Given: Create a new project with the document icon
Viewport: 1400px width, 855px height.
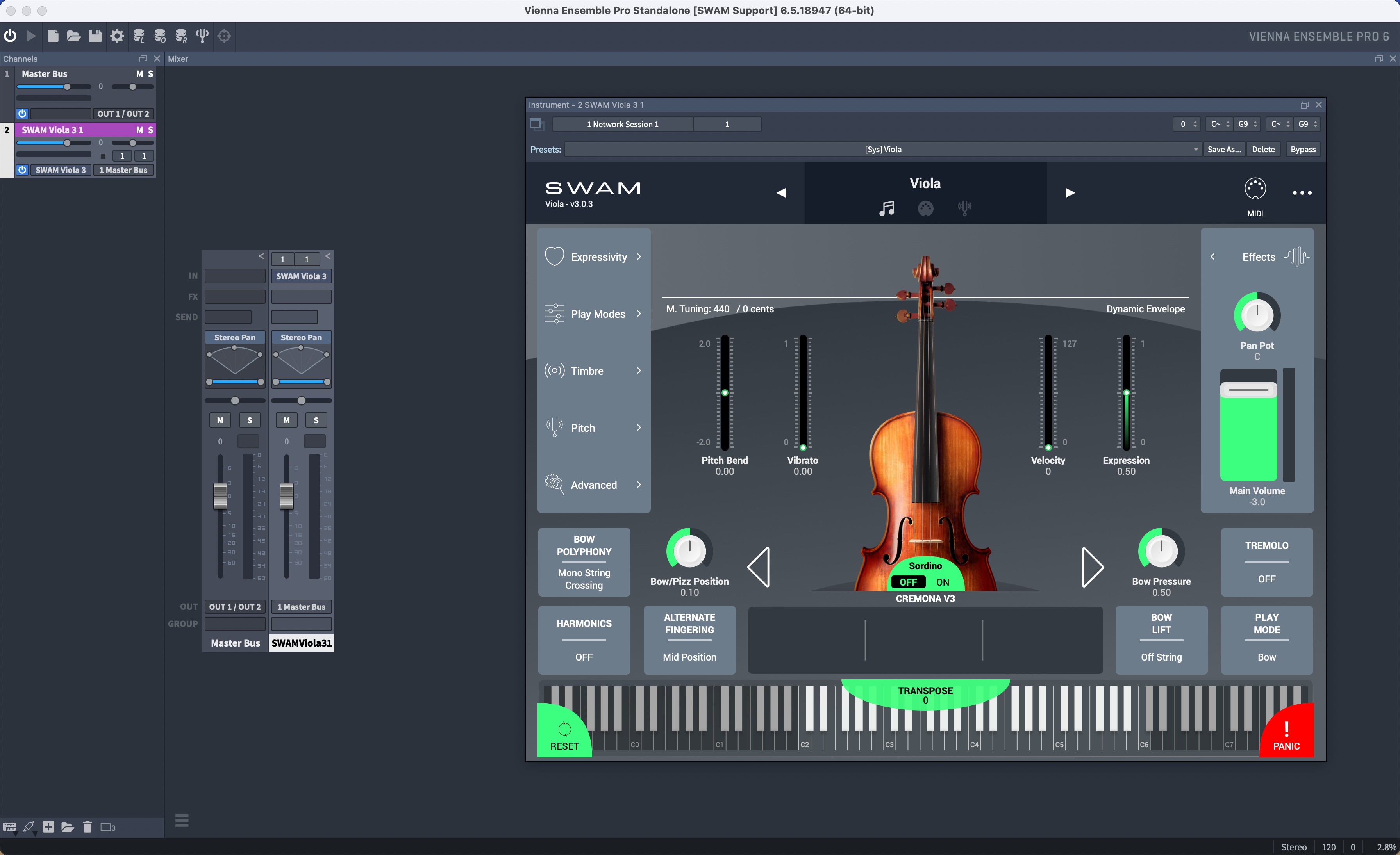Looking at the screenshot, I should (x=53, y=36).
